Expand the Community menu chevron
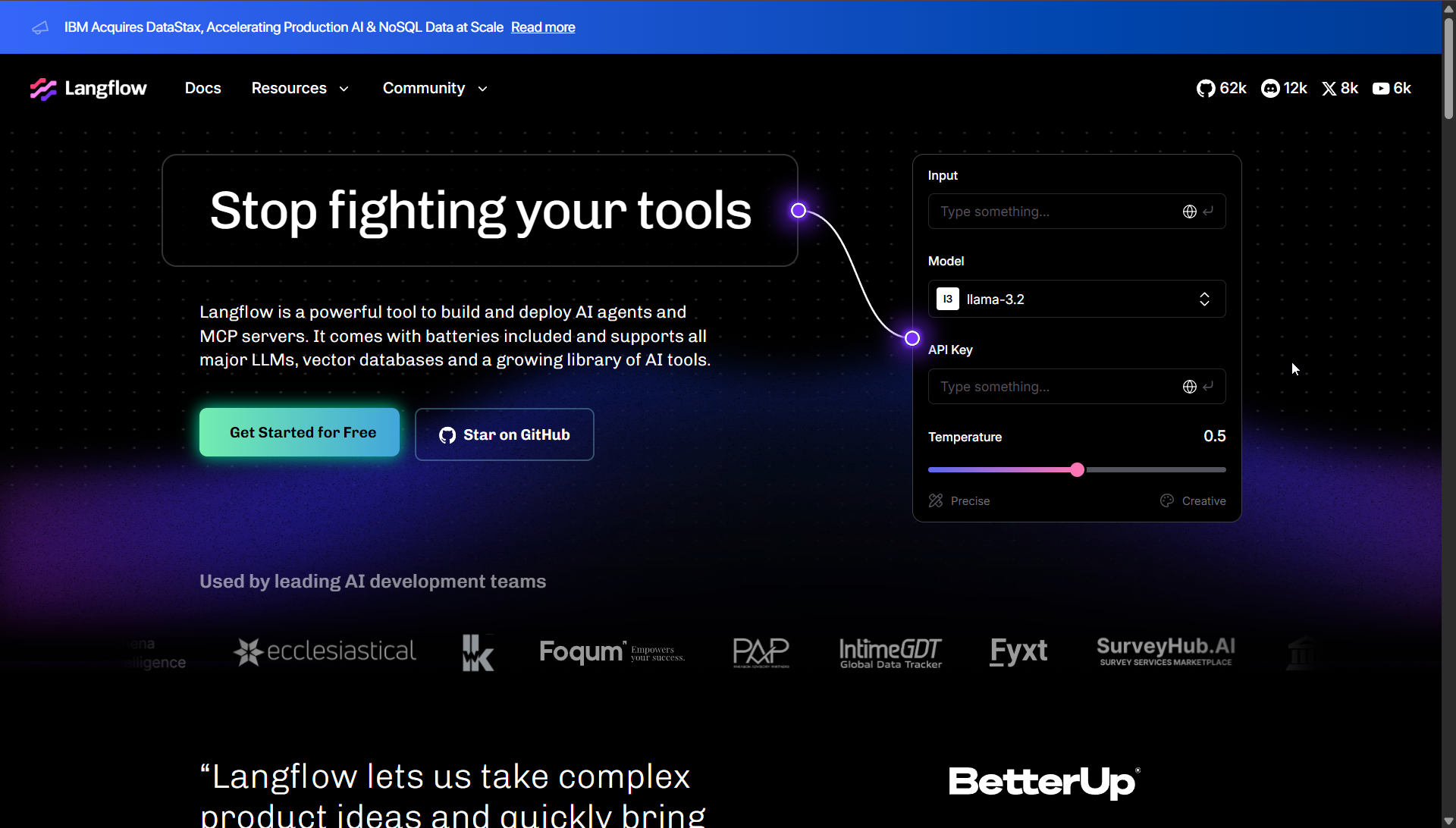 482,89
